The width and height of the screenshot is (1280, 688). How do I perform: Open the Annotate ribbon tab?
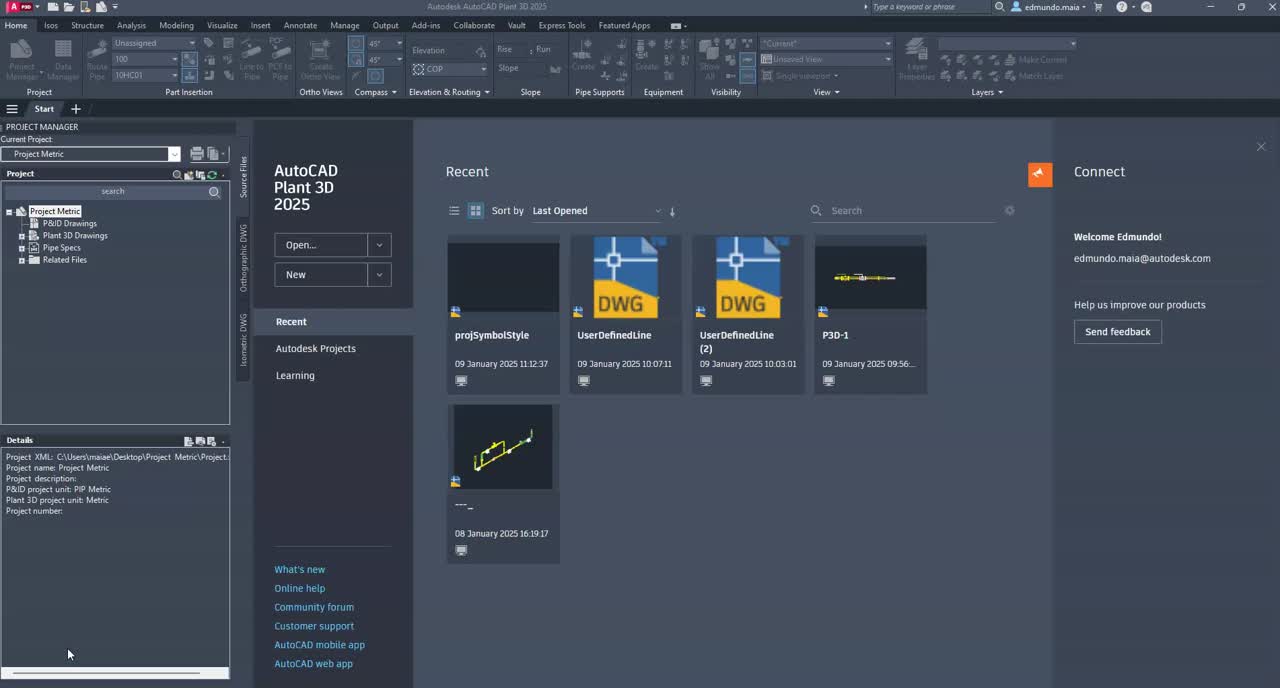pos(300,25)
